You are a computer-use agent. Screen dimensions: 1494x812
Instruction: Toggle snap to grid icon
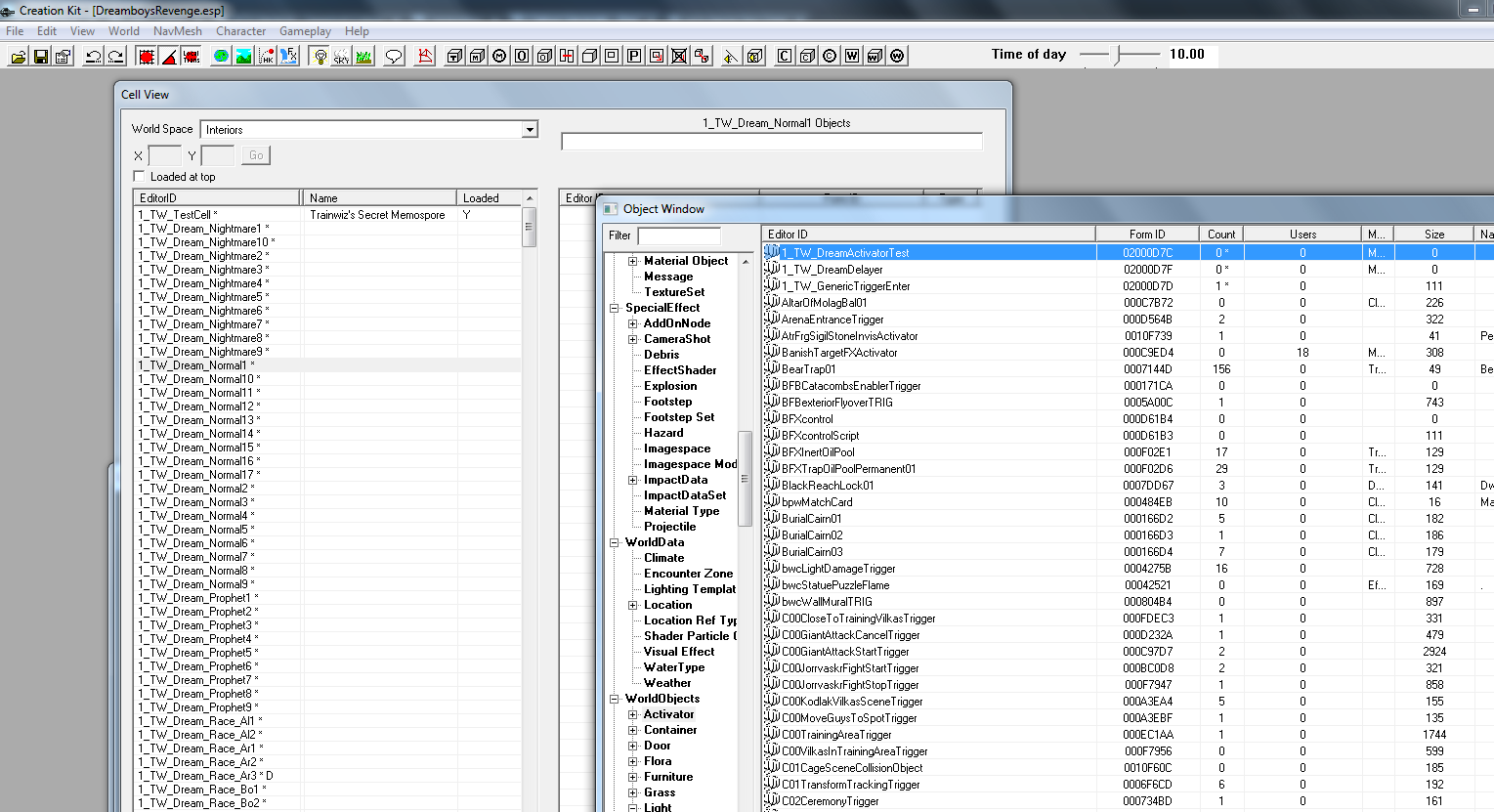pyautogui.click(x=147, y=57)
